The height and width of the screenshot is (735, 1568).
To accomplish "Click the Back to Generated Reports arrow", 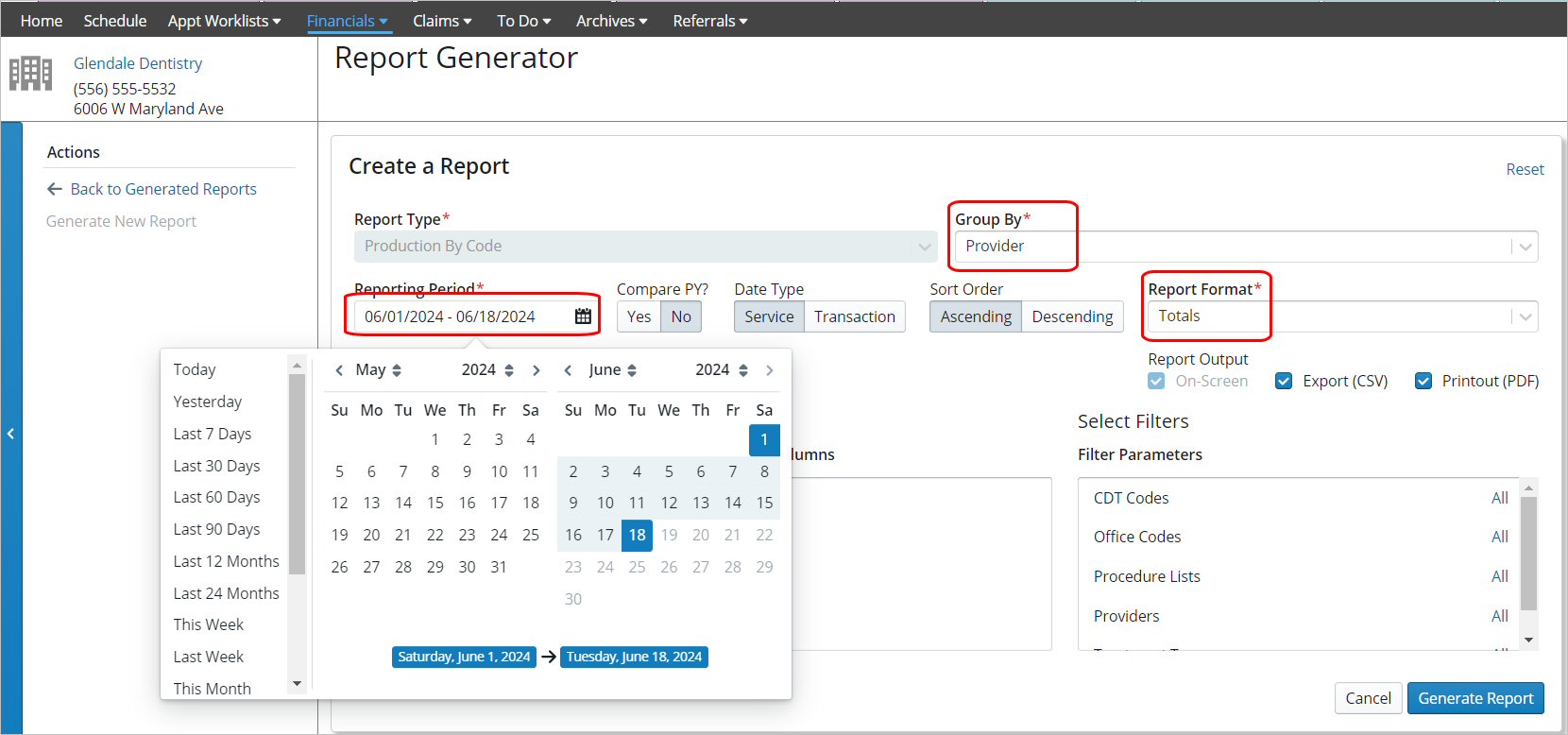I will pos(55,189).
